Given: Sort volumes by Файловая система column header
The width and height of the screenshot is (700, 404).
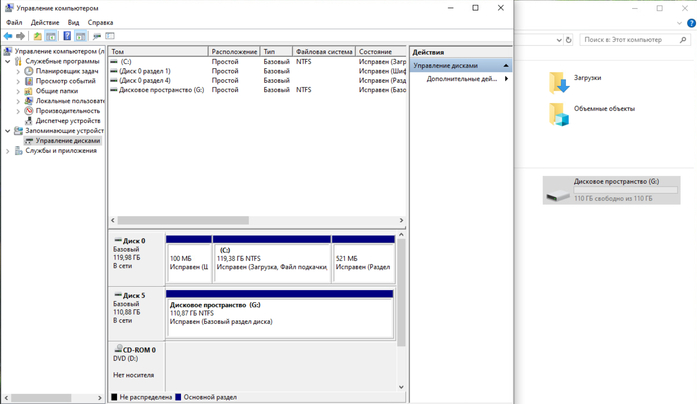Looking at the screenshot, I should click(323, 51).
